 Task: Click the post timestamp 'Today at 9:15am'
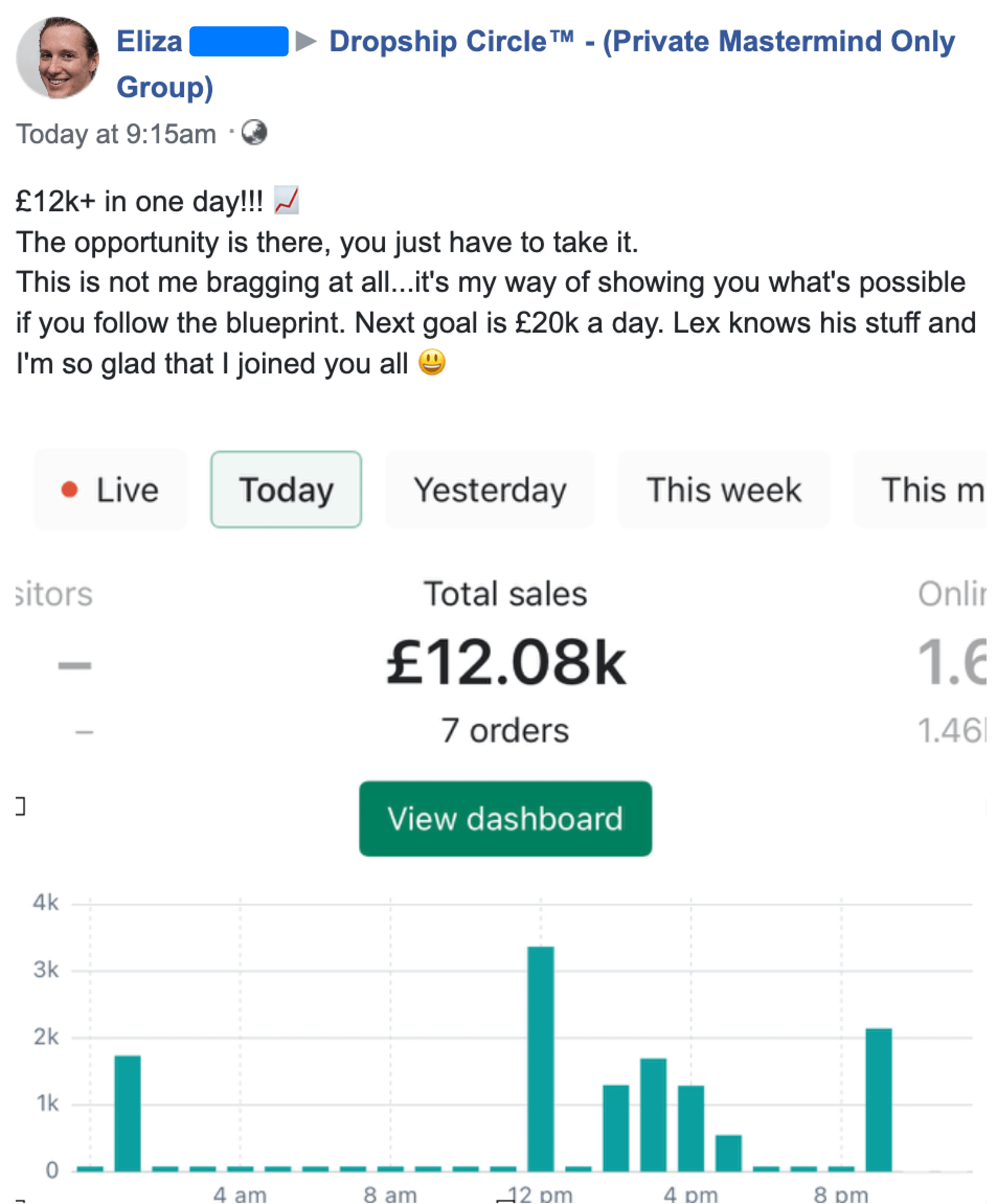coord(116,134)
